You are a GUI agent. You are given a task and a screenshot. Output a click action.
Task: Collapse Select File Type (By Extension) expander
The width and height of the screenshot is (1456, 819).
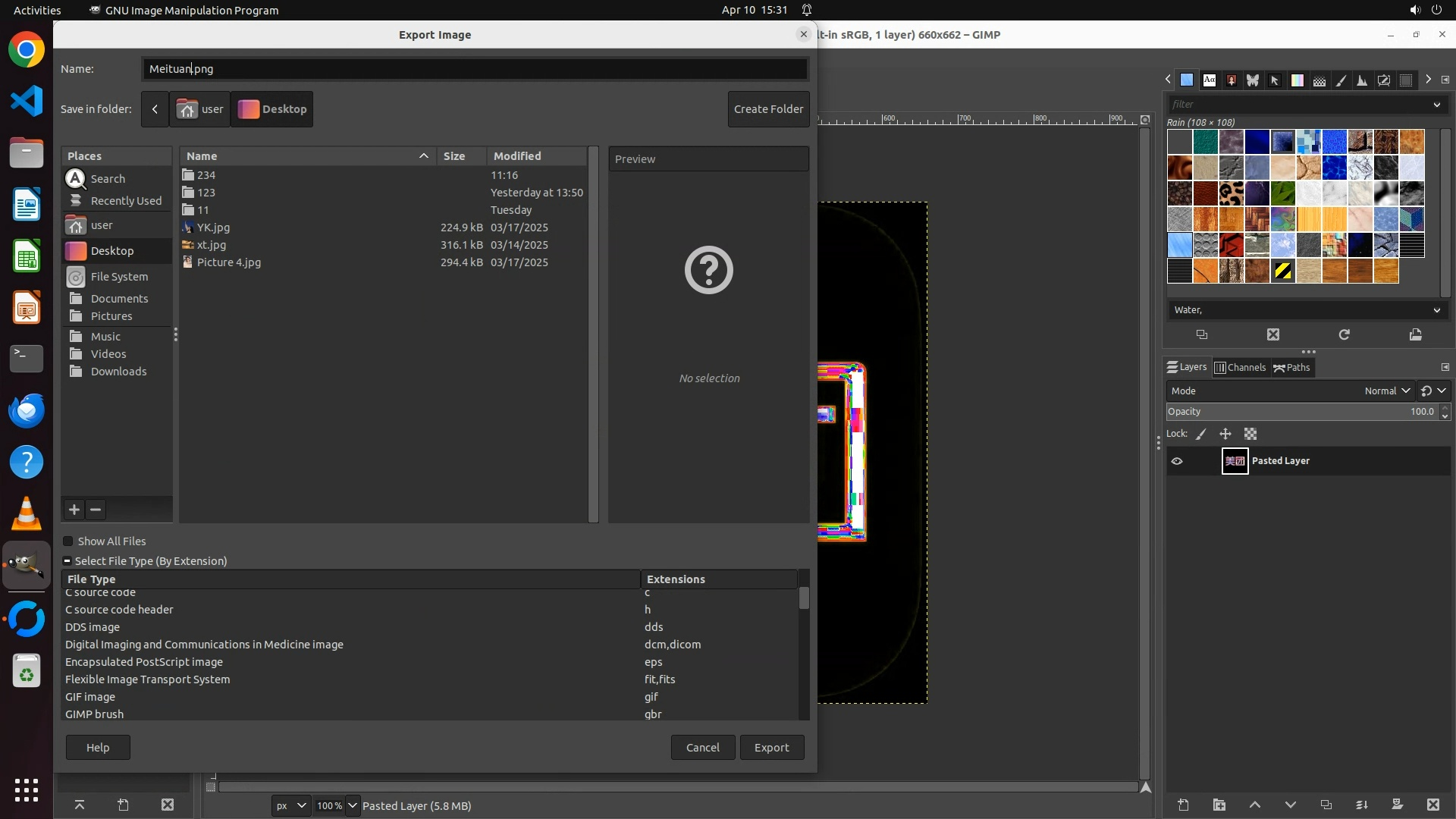click(67, 561)
